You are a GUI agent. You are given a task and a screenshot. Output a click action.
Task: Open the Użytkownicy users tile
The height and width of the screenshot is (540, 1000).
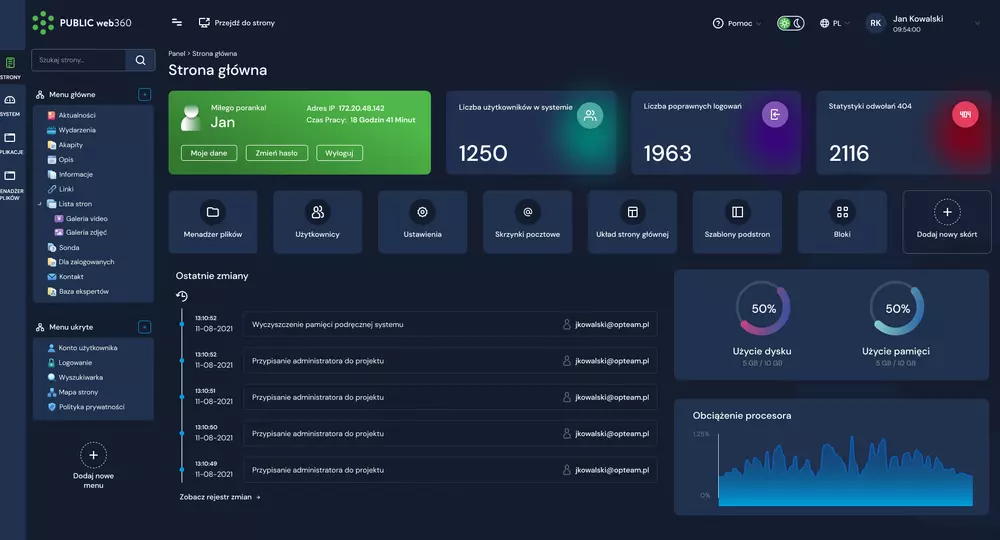click(x=317, y=221)
